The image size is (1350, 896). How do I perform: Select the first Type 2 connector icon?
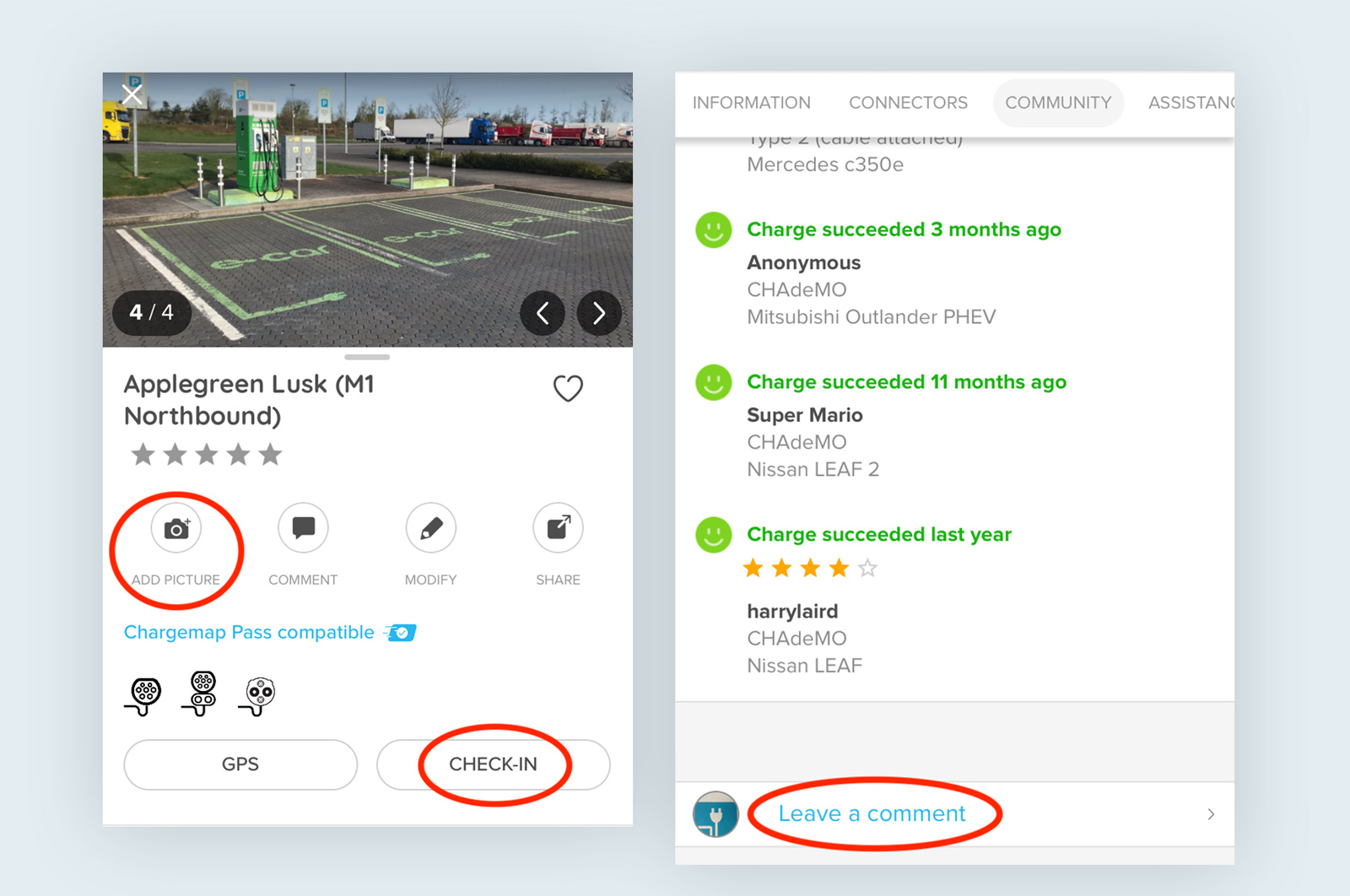(144, 696)
